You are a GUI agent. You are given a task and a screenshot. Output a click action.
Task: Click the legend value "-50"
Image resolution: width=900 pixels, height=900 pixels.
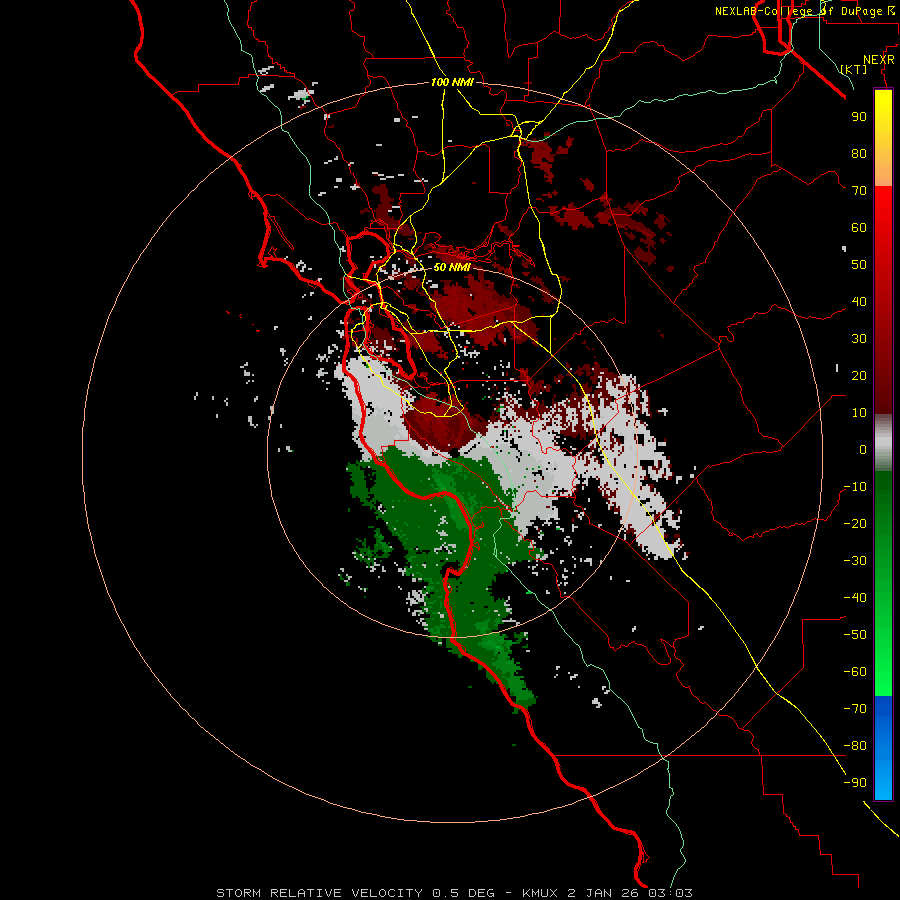point(855,635)
